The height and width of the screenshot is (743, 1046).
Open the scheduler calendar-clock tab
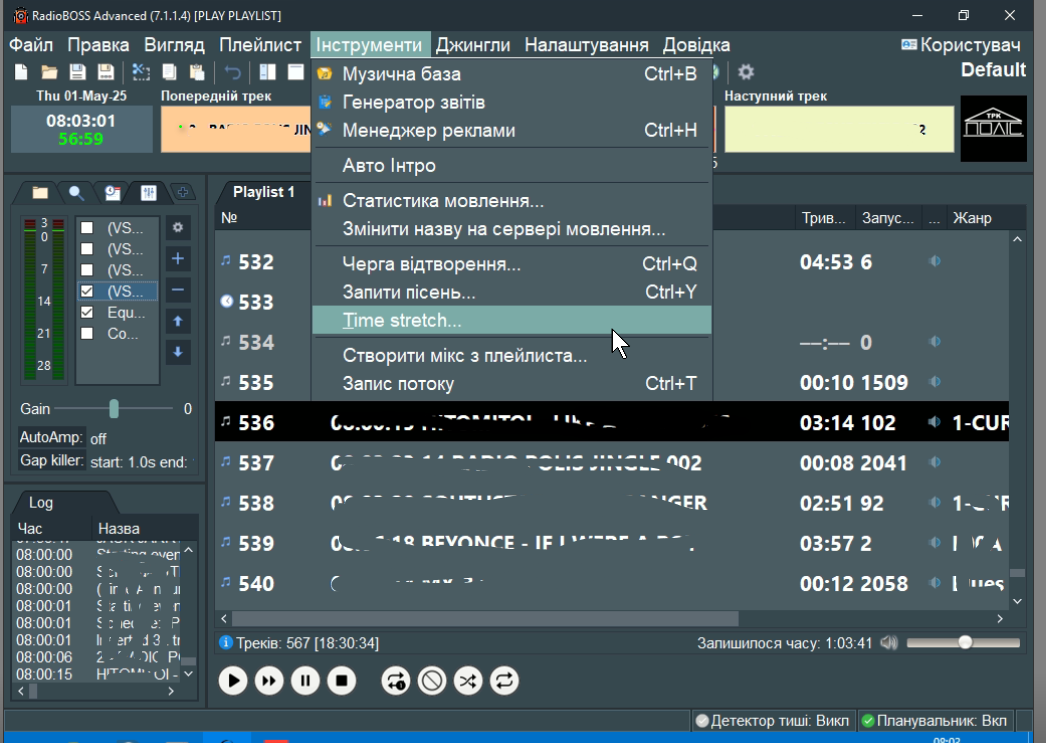[112, 193]
